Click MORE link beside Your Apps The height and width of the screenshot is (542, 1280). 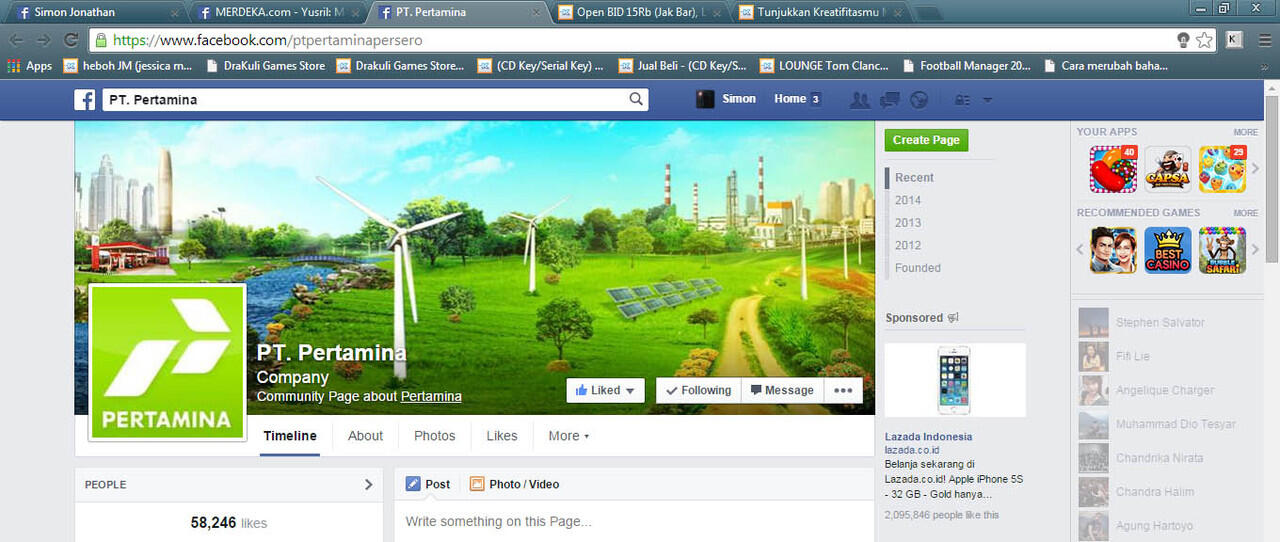1245,132
